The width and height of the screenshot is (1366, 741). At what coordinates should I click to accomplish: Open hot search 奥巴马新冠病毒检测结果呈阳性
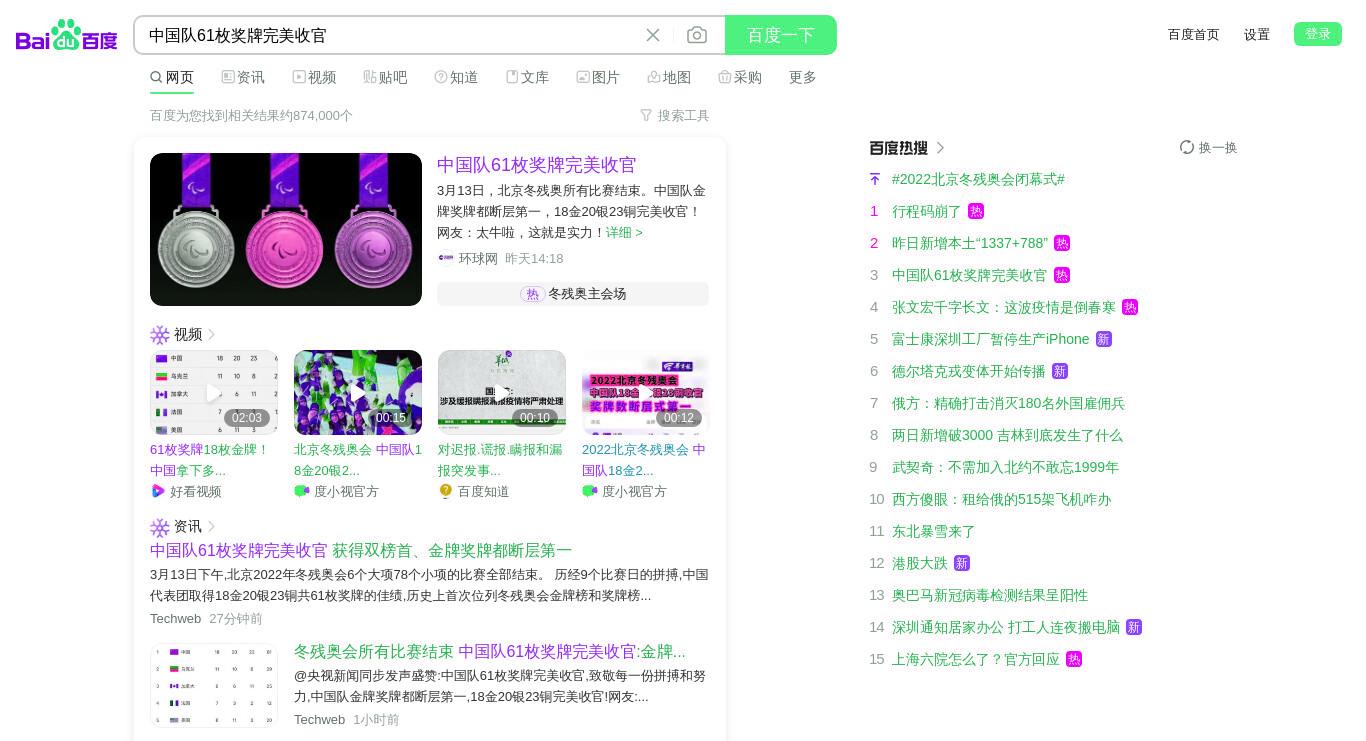(990, 595)
